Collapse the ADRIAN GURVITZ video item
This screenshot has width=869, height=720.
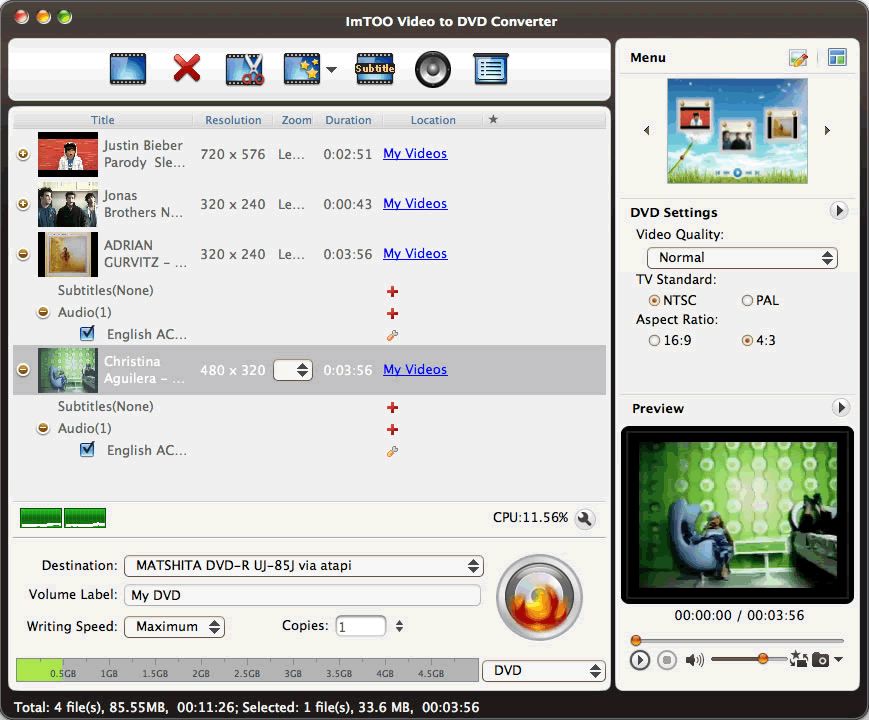pos(23,254)
